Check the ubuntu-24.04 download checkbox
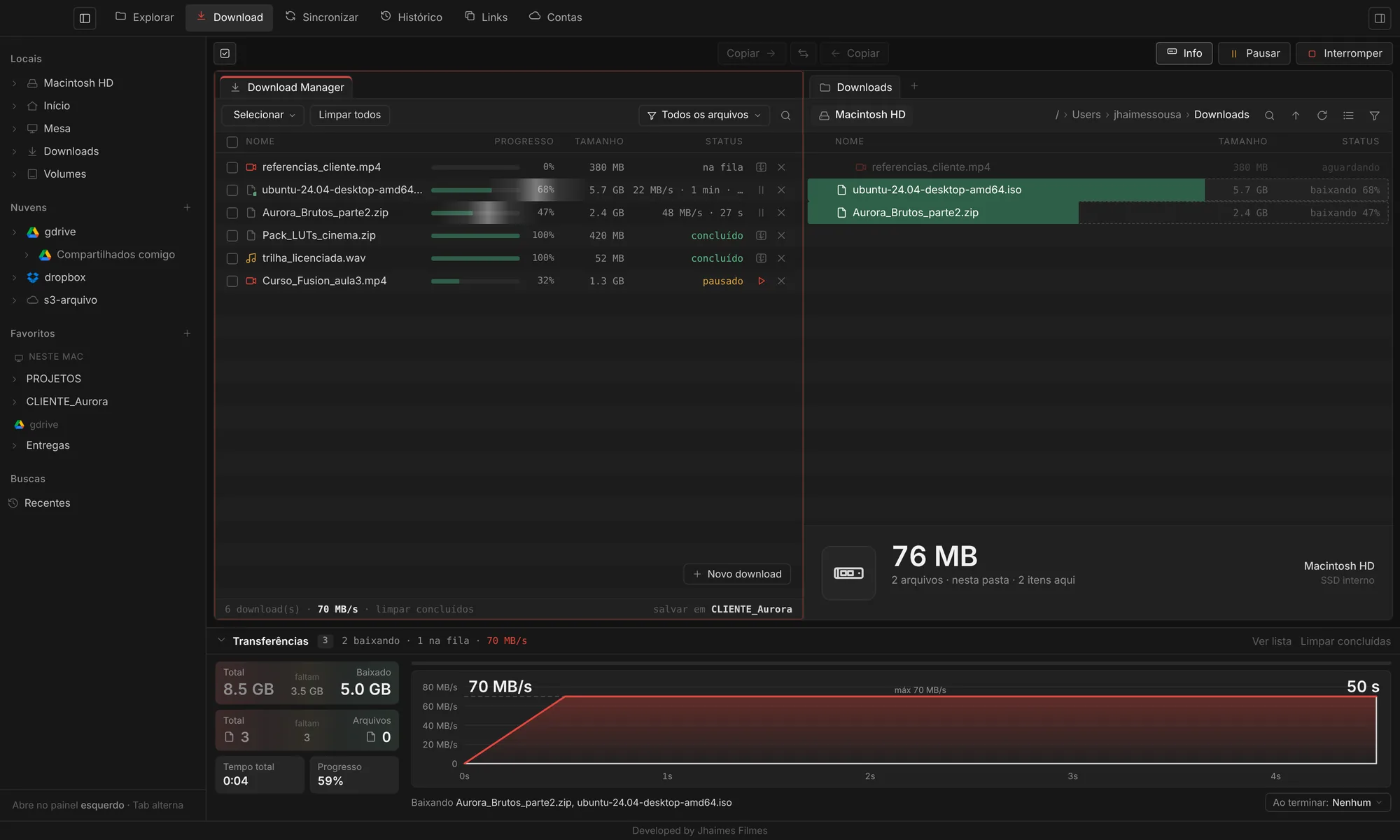The height and width of the screenshot is (840, 1400). [x=232, y=190]
